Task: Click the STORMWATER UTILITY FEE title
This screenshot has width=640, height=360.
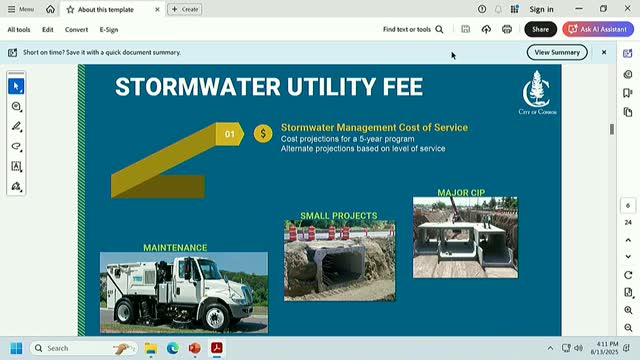Action: point(269,87)
